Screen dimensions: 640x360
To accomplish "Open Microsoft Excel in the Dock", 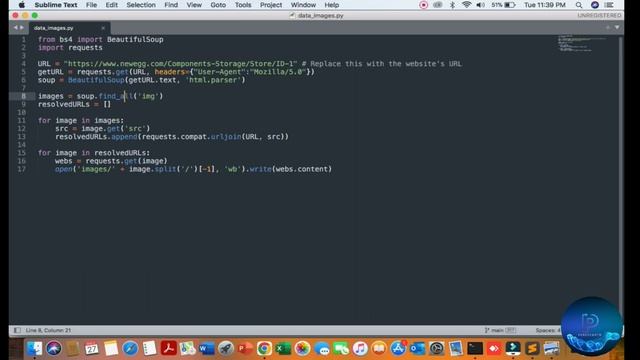I will click(283, 348).
